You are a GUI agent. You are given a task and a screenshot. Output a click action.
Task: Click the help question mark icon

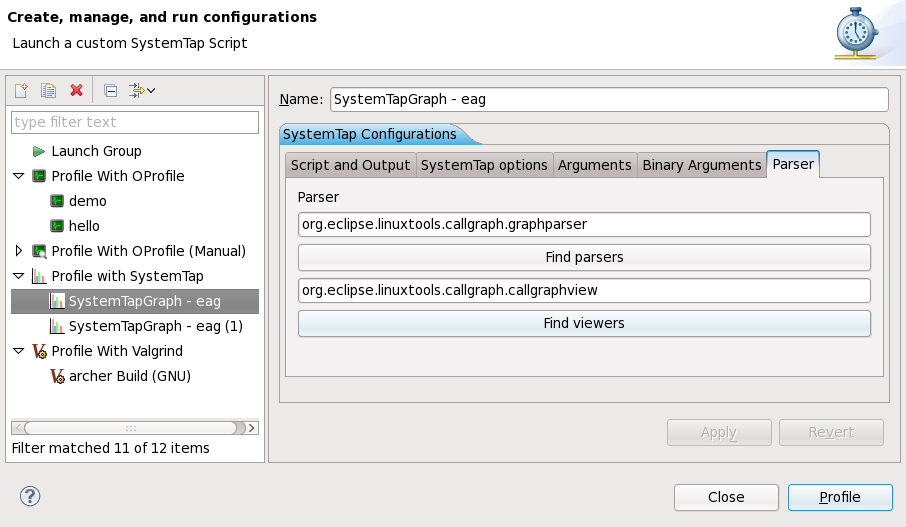coord(30,496)
